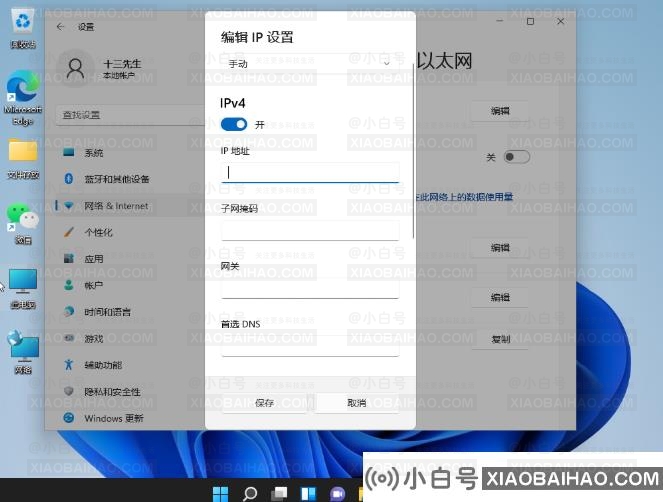
Task: Open Windows 更新 in sidebar
Action: (x=129, y=418)
